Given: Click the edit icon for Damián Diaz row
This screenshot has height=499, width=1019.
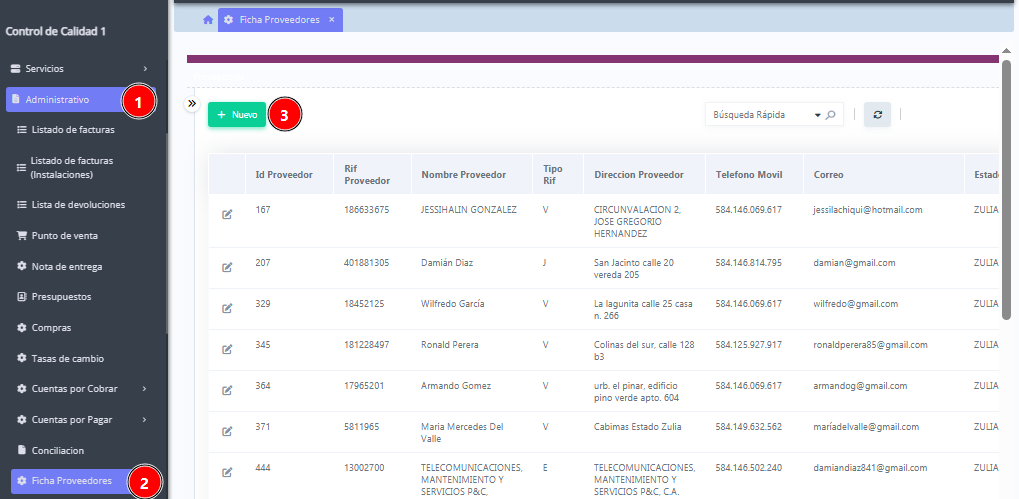Looking at the screenshot, I should (x=227, y=267).
